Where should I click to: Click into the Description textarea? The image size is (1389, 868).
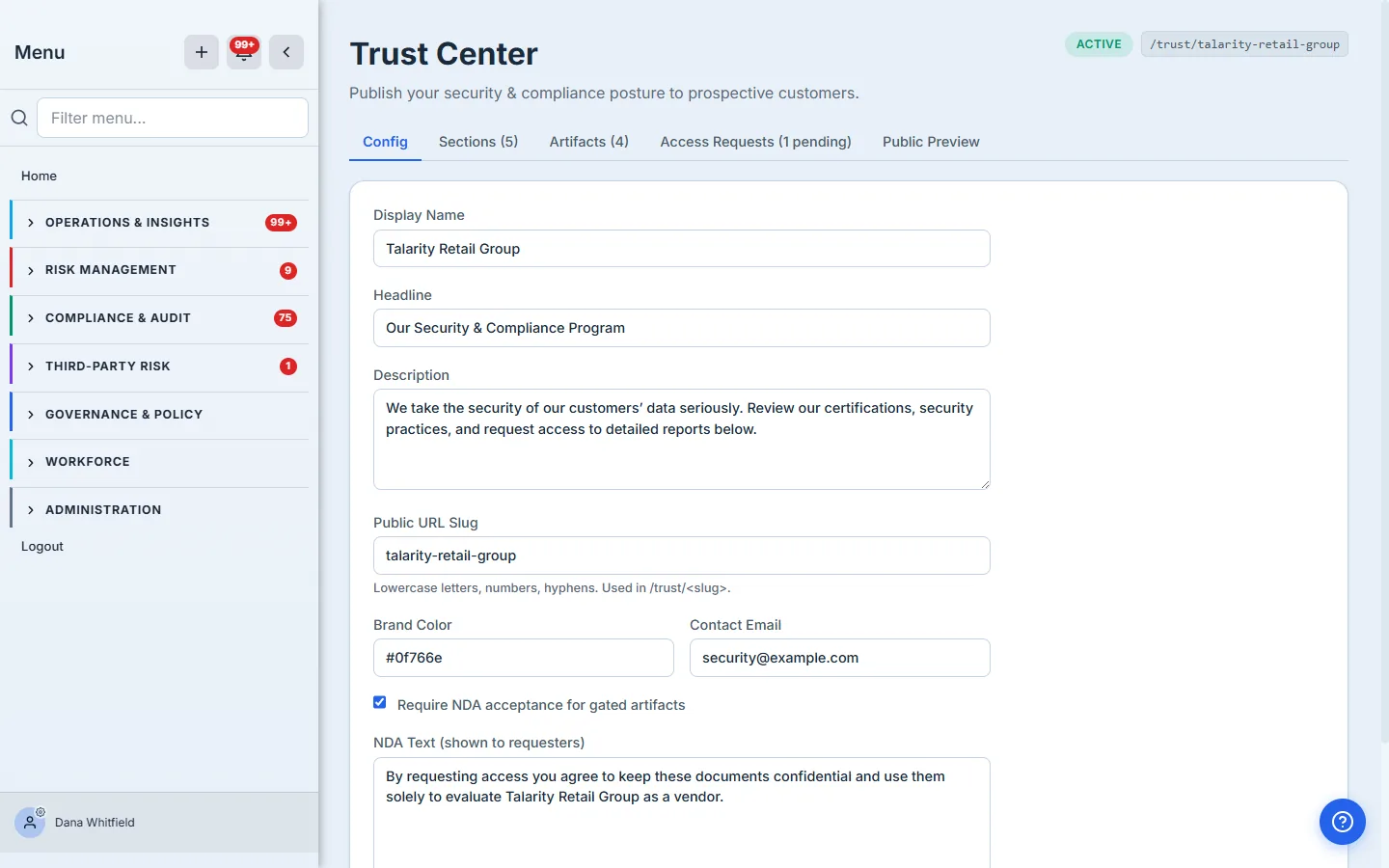pos(682,440)
